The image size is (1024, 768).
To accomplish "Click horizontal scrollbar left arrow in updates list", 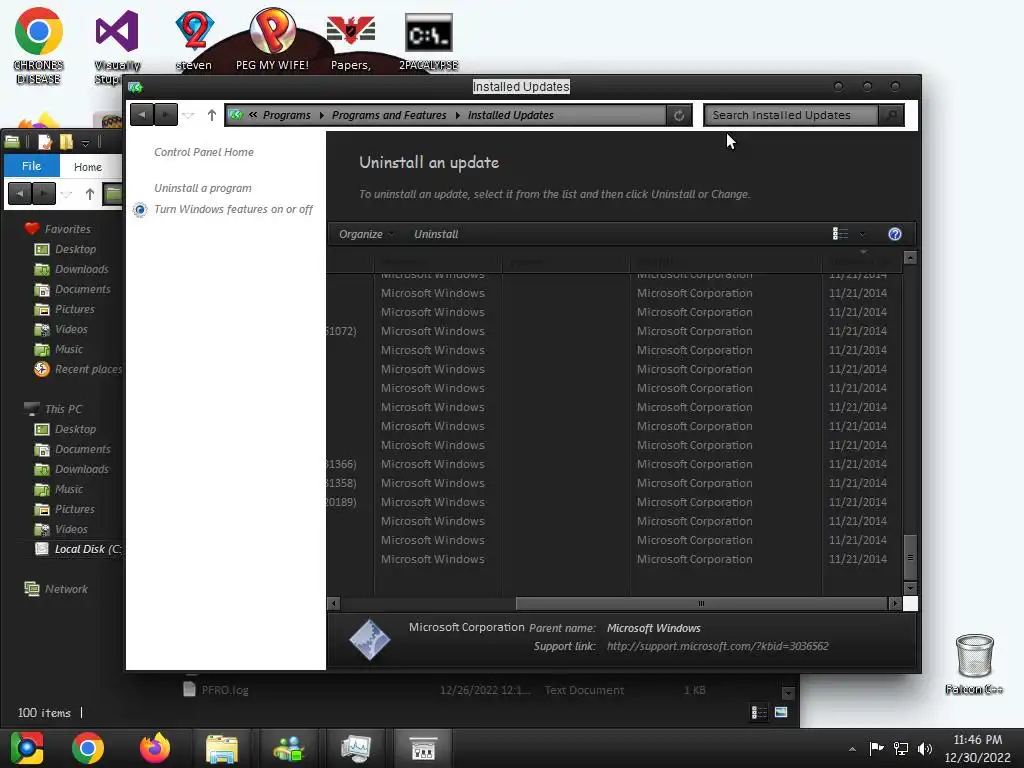I will pos(334,603).
